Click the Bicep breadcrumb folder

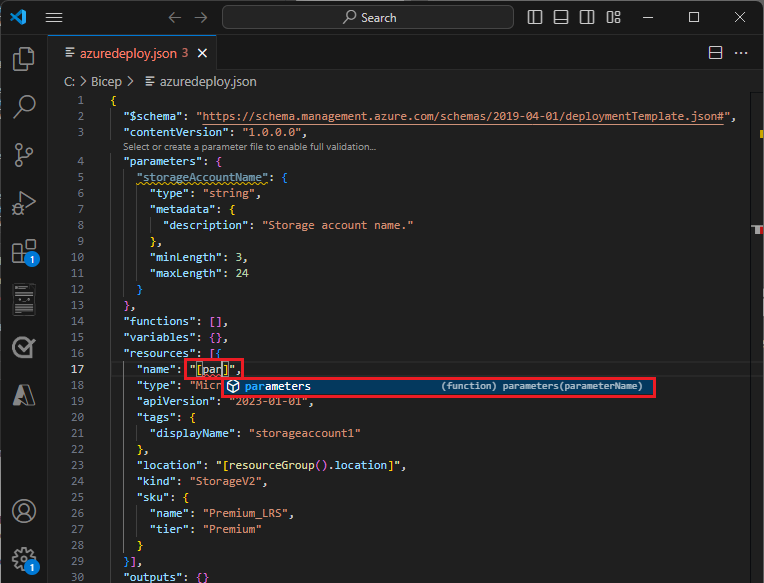pos(106,81)
